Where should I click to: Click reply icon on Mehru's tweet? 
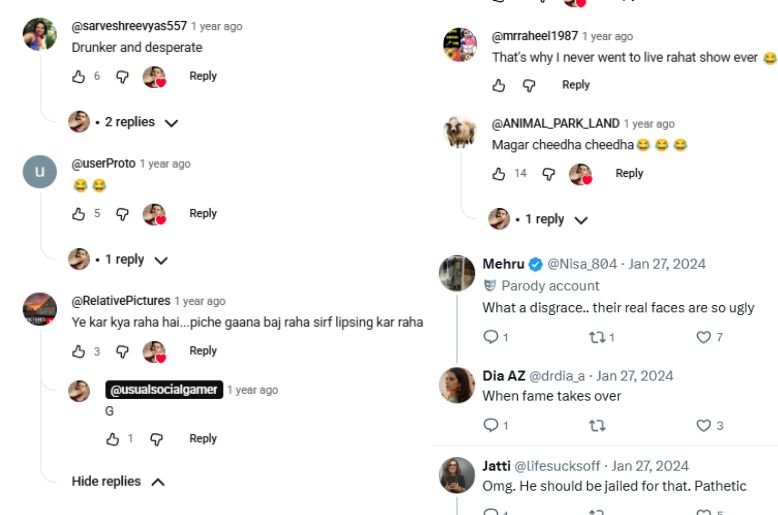pyautogui.click(x=490, y=338)
